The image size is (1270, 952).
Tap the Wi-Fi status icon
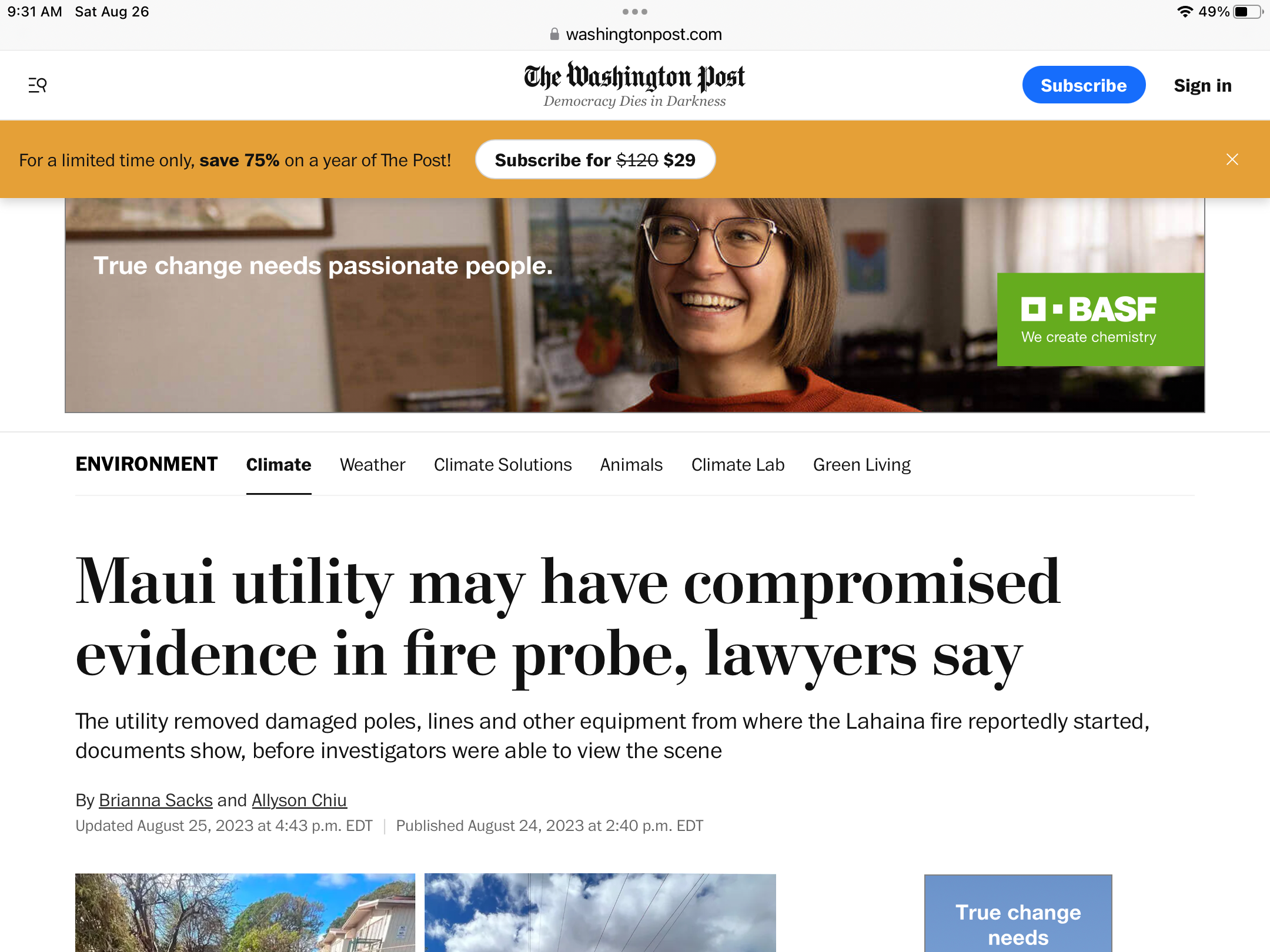pos(1185,12)
